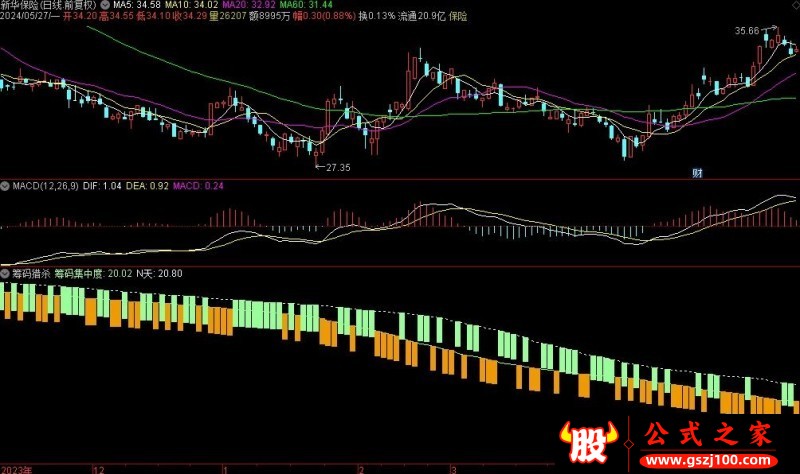
Task: Click the turnover rate 换0.13% value
Action: pyautogui.click(x=377, y=16)
